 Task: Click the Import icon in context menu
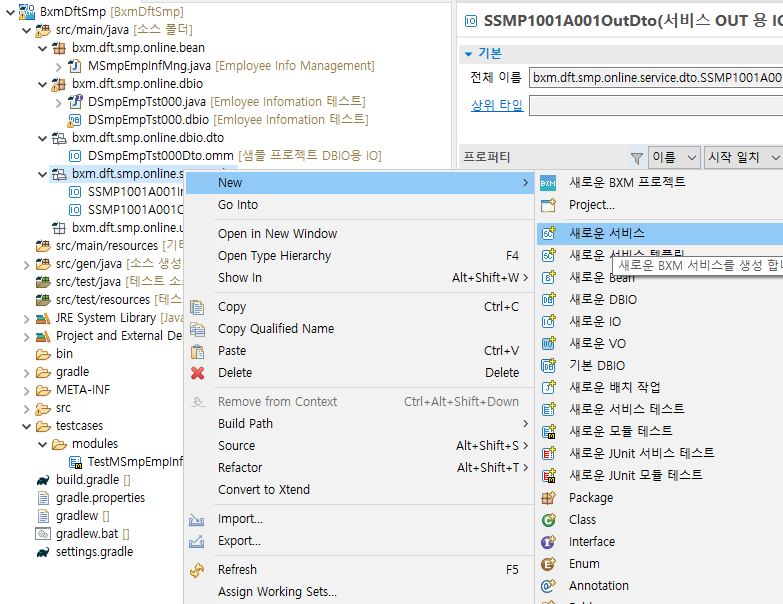pos(198,519)
